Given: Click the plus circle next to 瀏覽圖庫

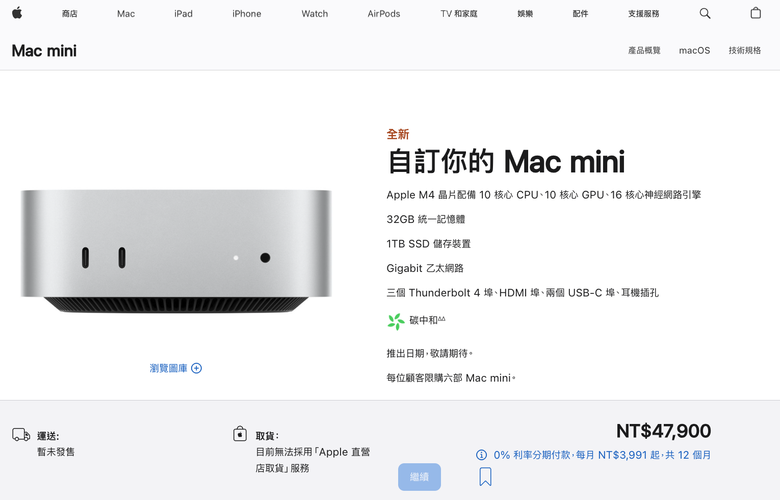Looking at the screenshot, I should [x=196, y=368].
